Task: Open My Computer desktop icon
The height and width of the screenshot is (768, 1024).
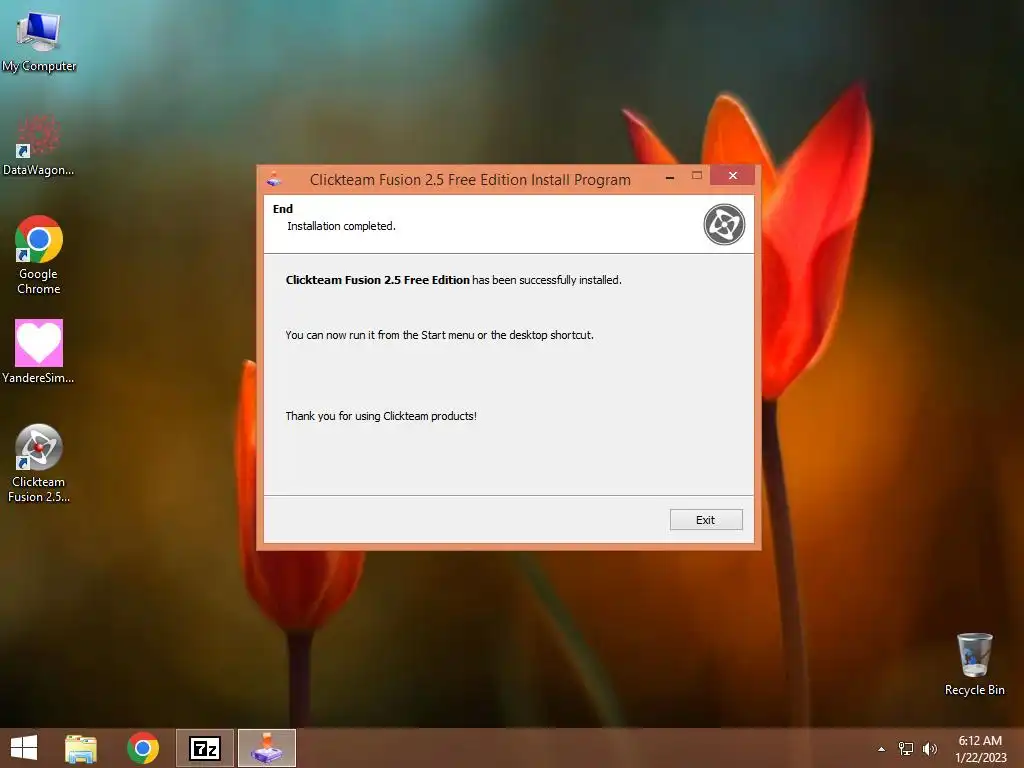Action: [39, 40]
